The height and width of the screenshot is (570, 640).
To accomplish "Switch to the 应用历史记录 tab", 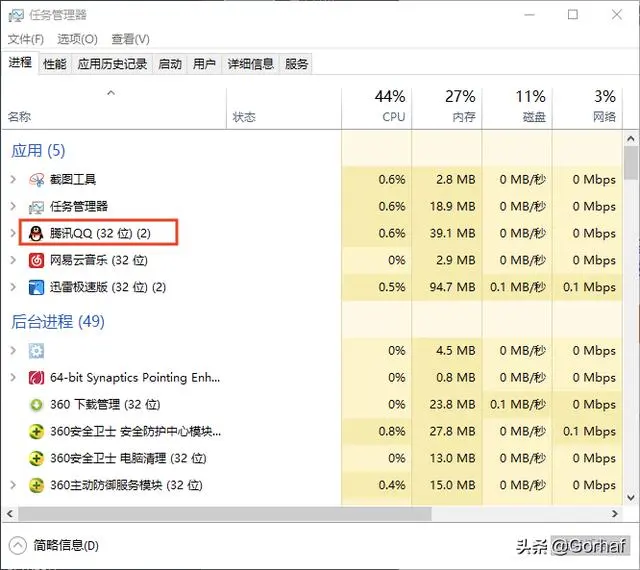I will pos(112,64).
